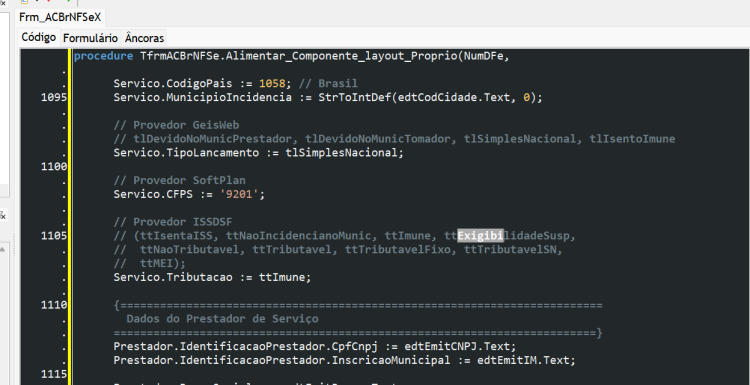Click gutter line number 1100

click(54, 167)
